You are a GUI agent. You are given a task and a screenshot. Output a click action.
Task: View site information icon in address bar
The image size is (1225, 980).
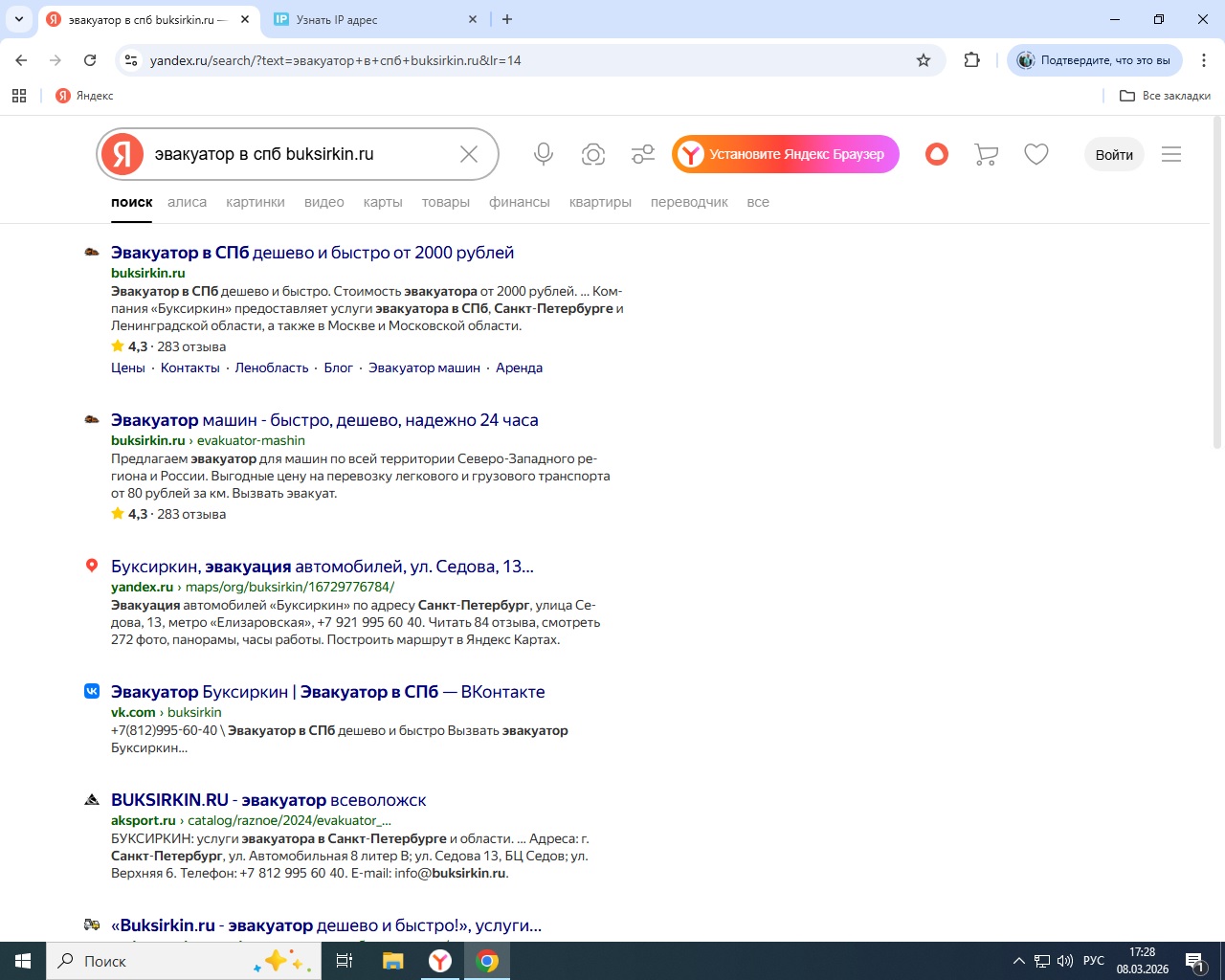click(x=131, y=60)
